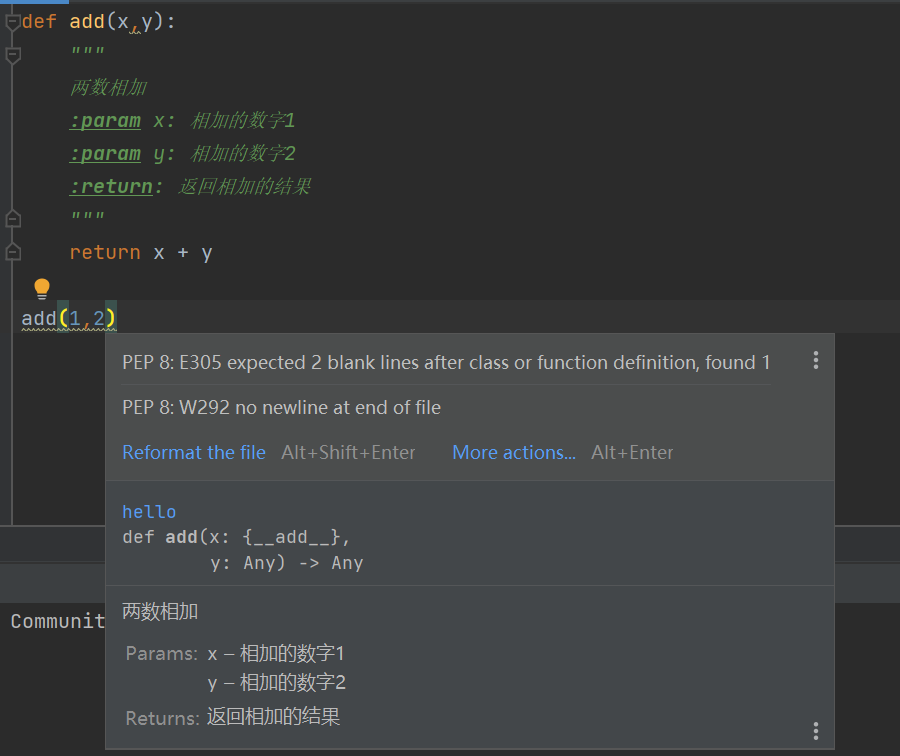
Task: Collapse add function using def line fold marker
Action: [13, 22]
